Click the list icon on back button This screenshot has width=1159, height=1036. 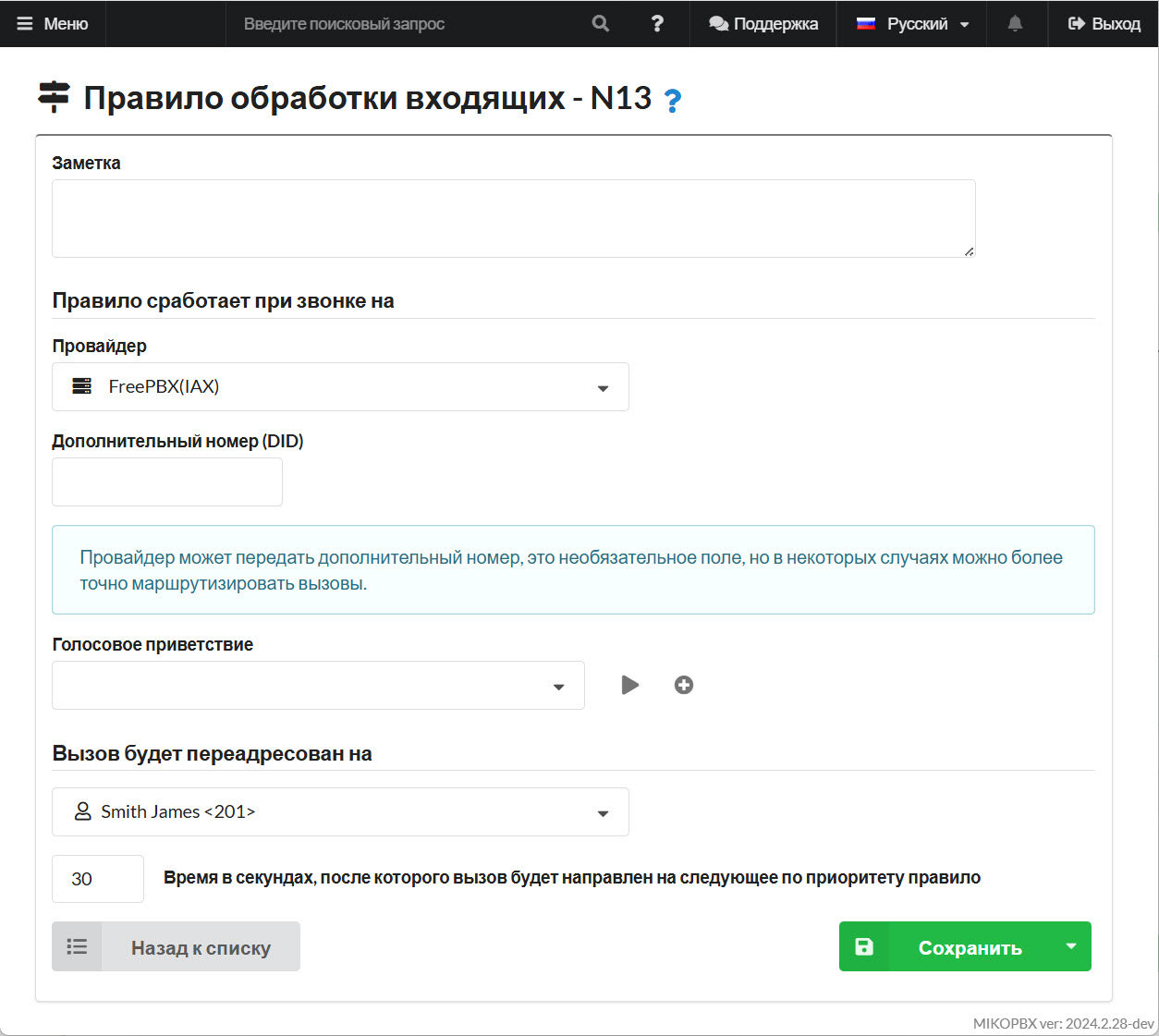[78, 946]
